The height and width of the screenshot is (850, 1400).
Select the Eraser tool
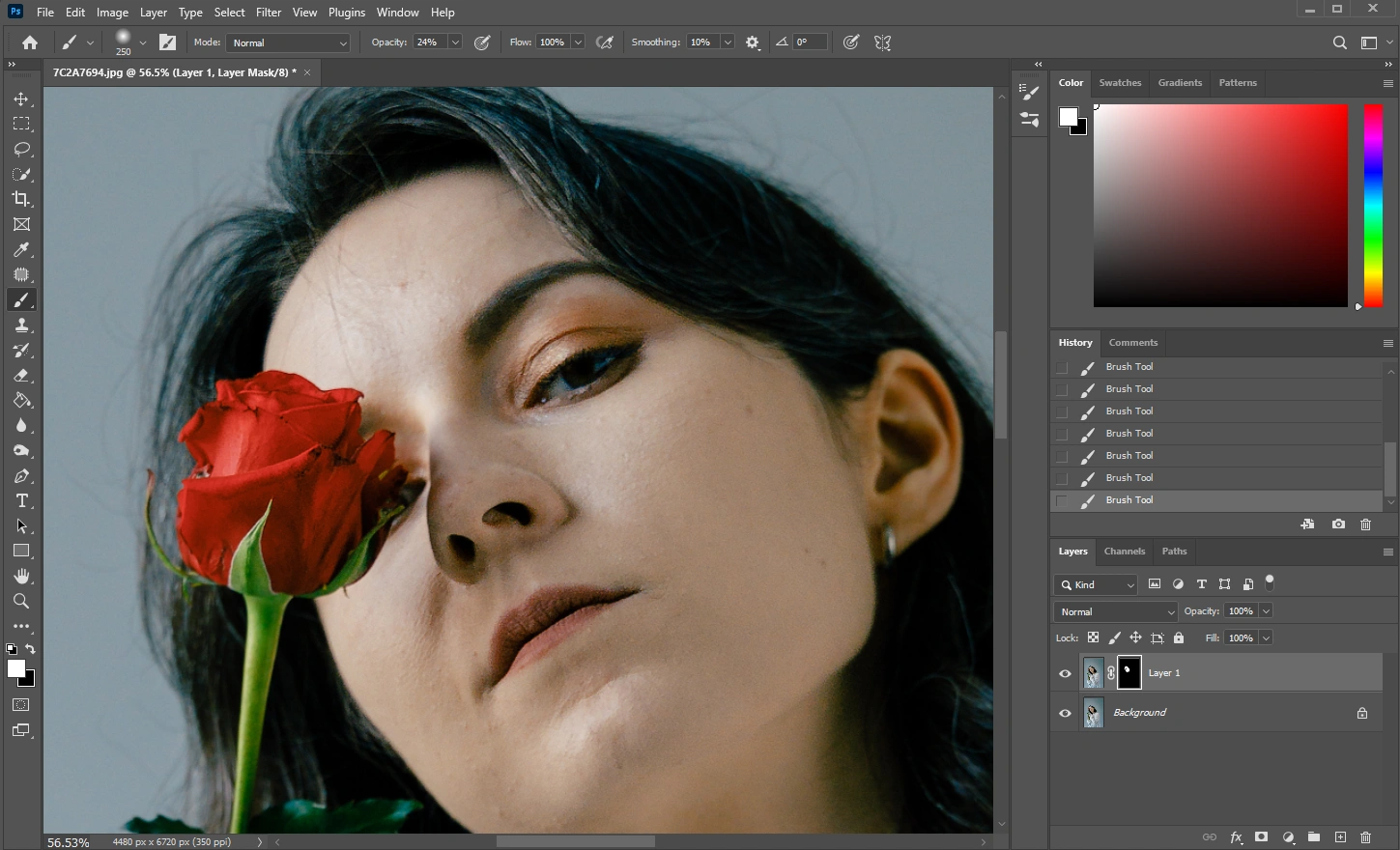(21, 376)
